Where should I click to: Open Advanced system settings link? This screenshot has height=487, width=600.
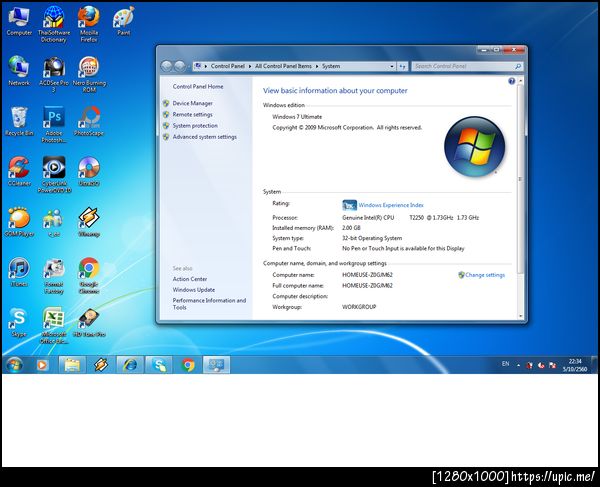pyautogui.click(x=205, y=137)
